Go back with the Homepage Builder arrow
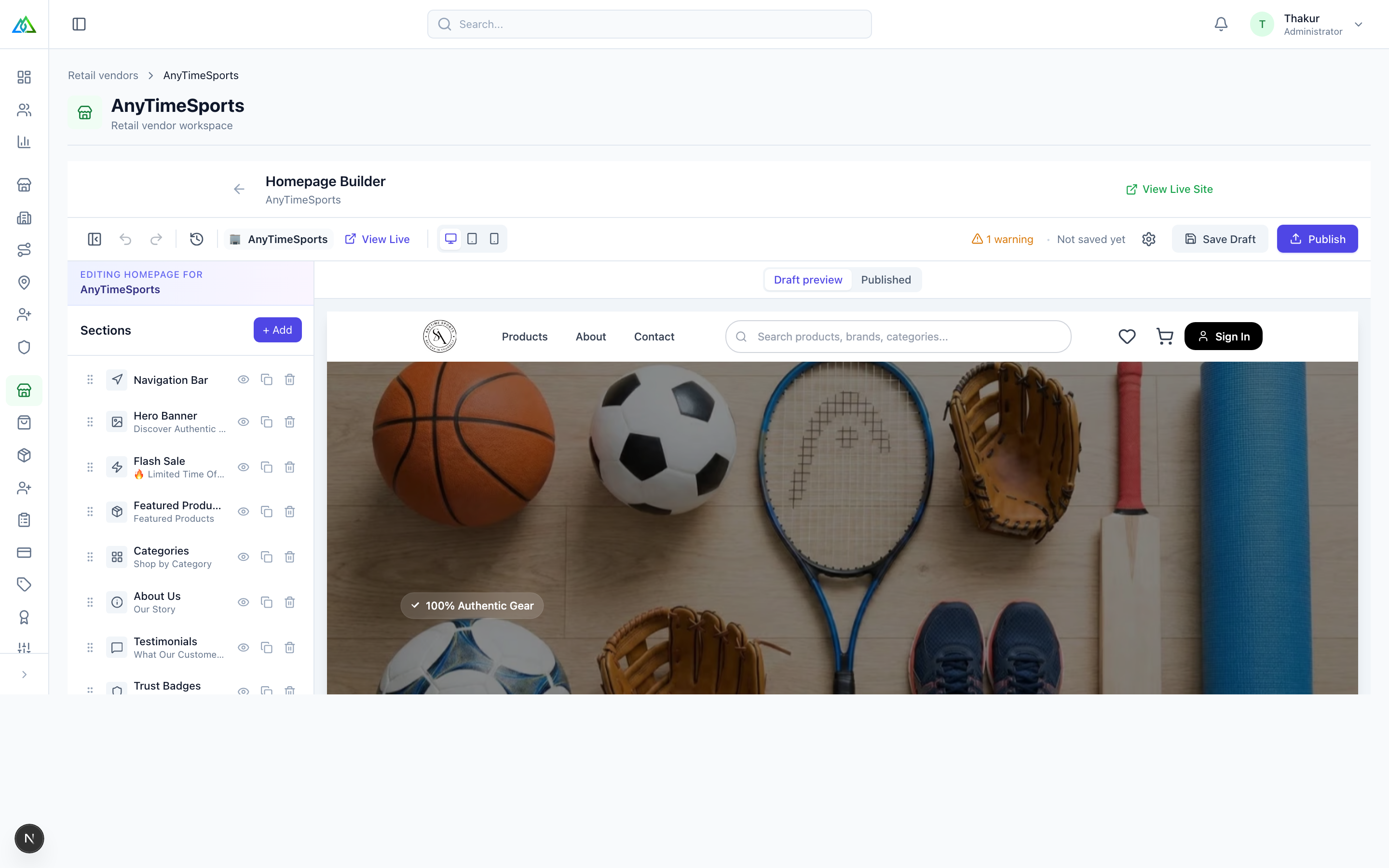The height and width of the screenshot is (868, 1389). tap(239, 189)
